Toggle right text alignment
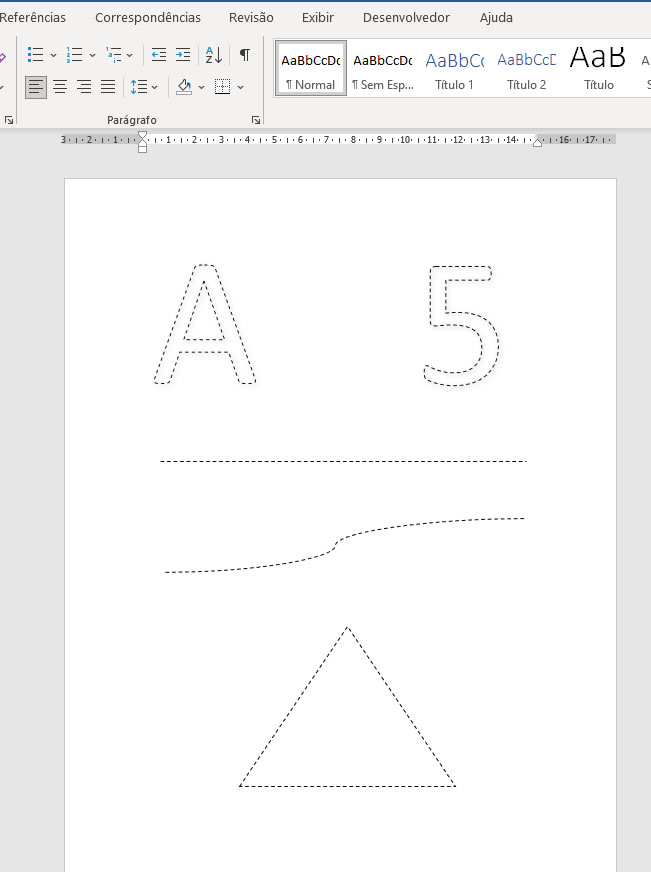Image resolution: width=651 pixels, height=872 pixels. [84, 87]
